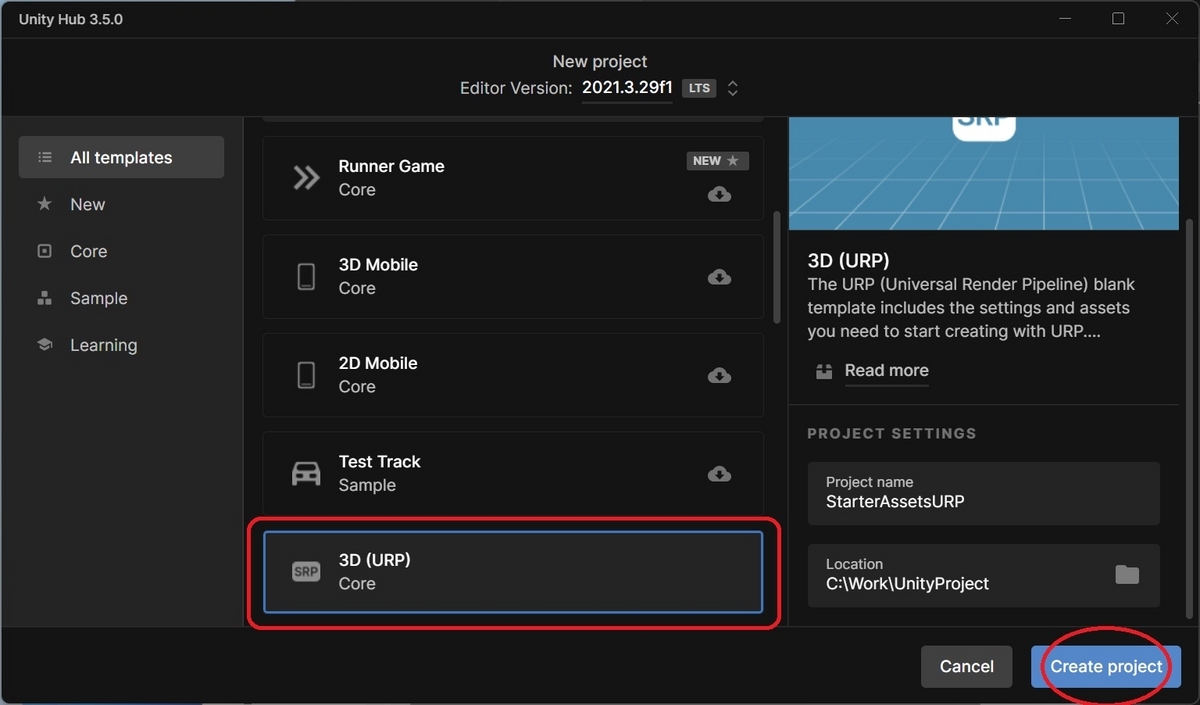1200x705 pixels.
Task: Click the SRP icon on 3D (URP)
Action: [x=305, y=571]
